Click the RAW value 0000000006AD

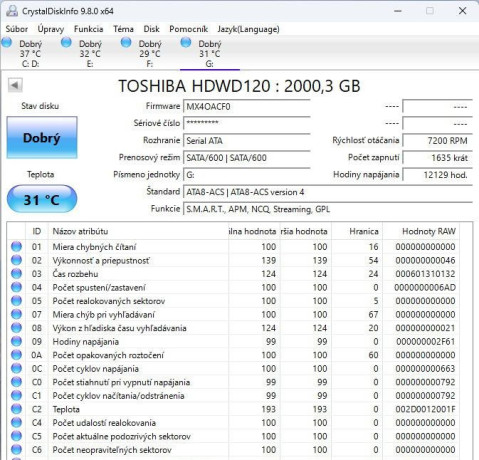[425, 287]
